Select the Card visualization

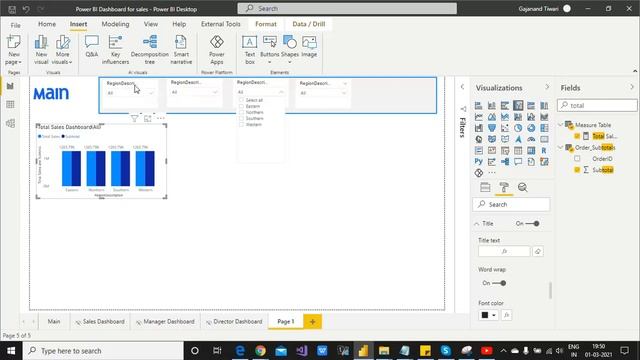[x=544, y=139]
